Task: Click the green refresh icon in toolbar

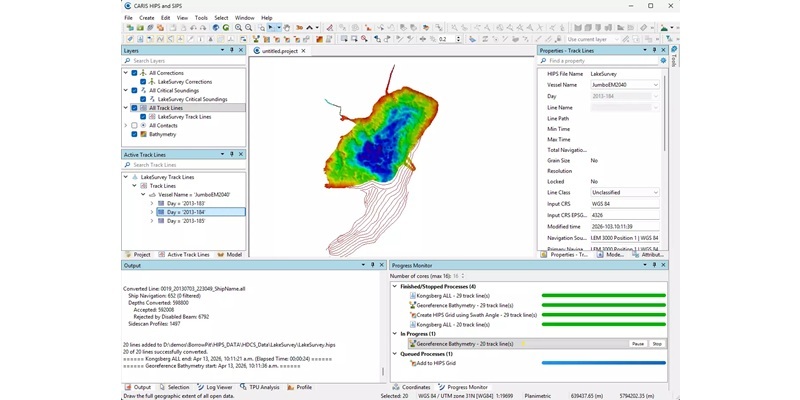Action: pyautogui.click(x=226, y=28)
